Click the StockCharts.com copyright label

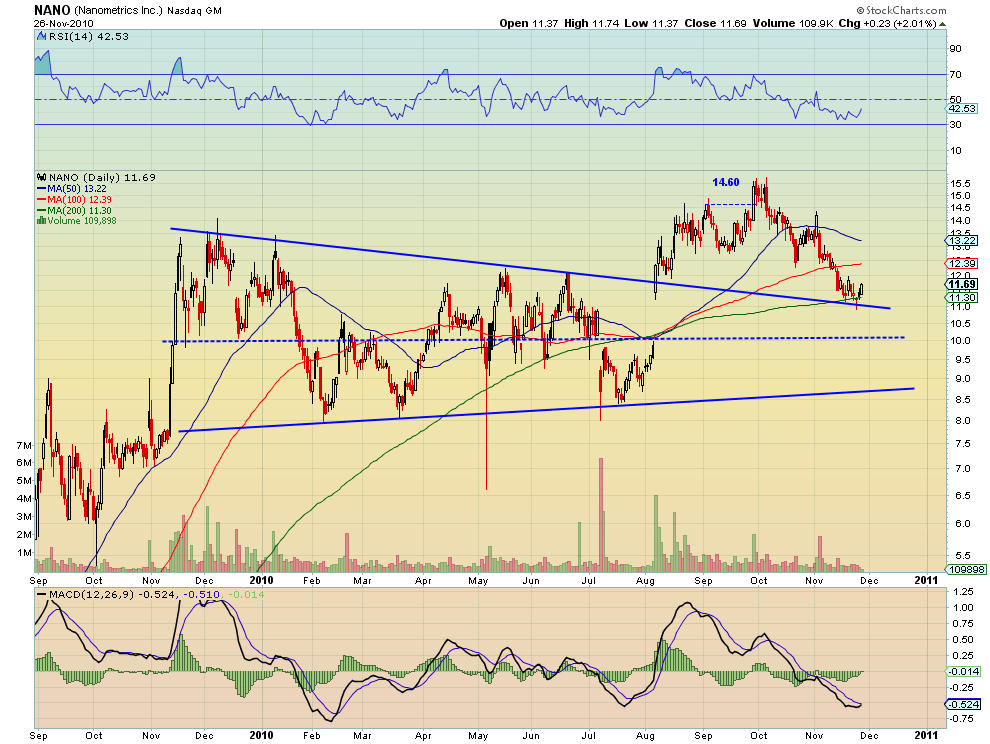(x=902, y=10)
